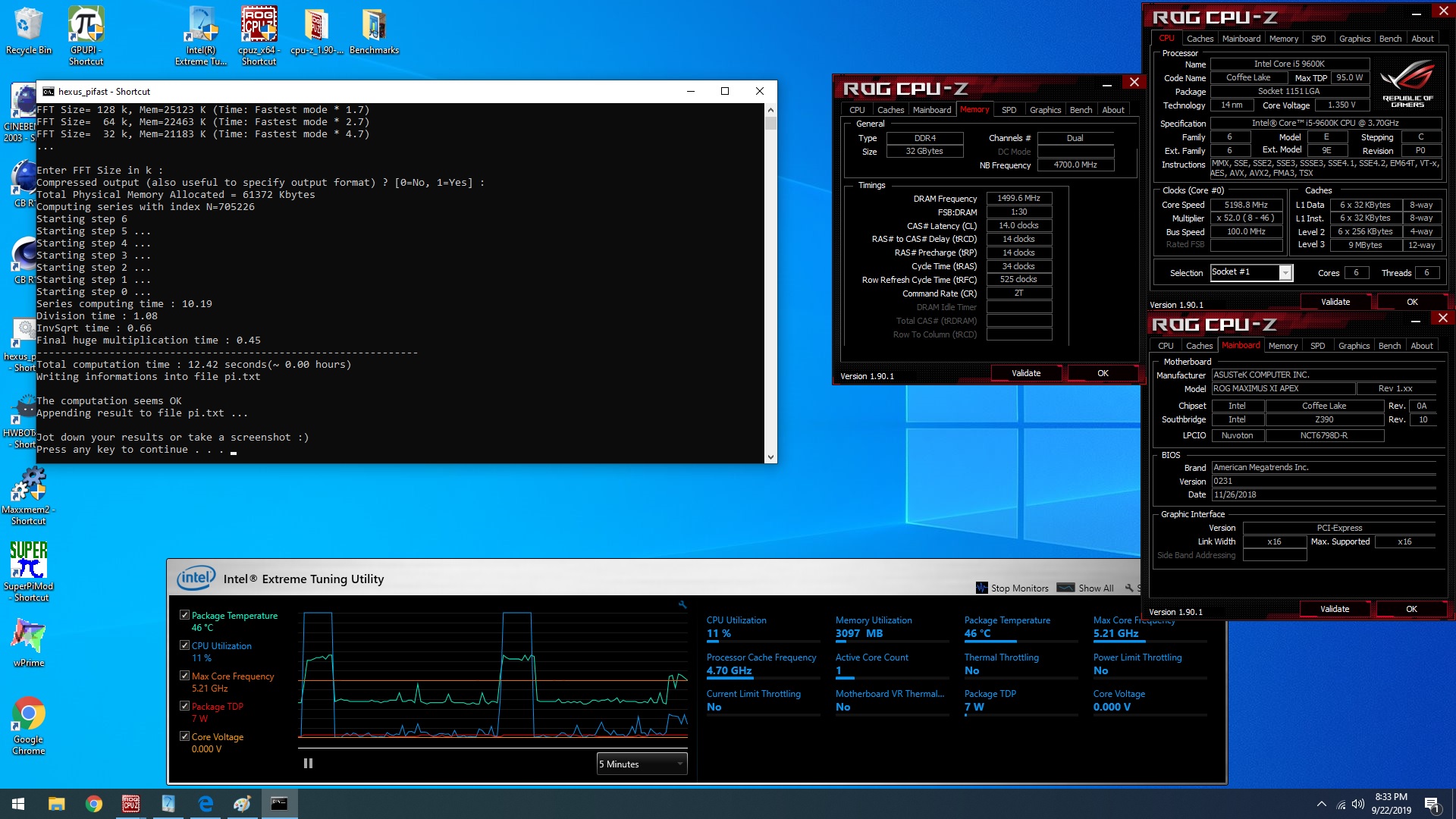
Task: Open Microsoft Edge from the taskbar
Action: (205, 804)
